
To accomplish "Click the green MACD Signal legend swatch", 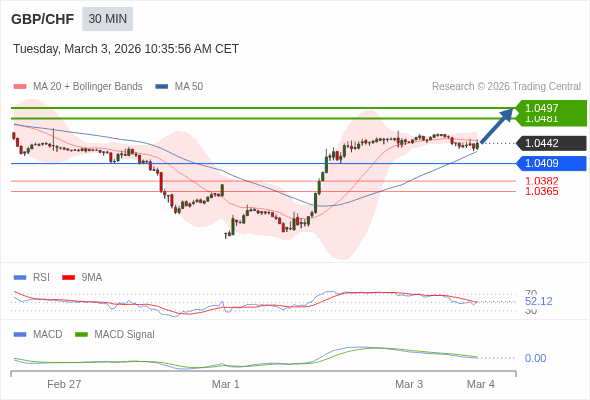I will click(x=81, y=335).
